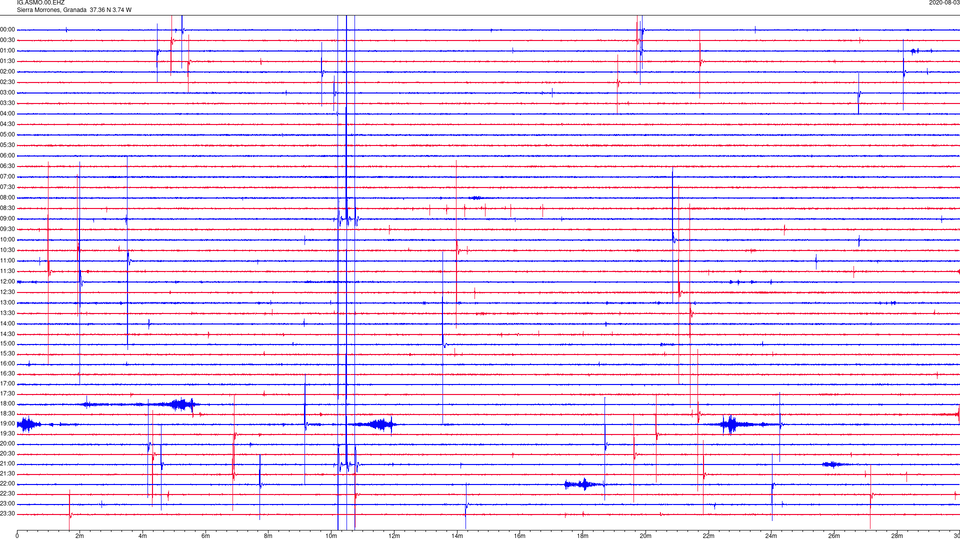Click the 22:00 trace label
960x540 pixels.
click(x=8, y=484)
